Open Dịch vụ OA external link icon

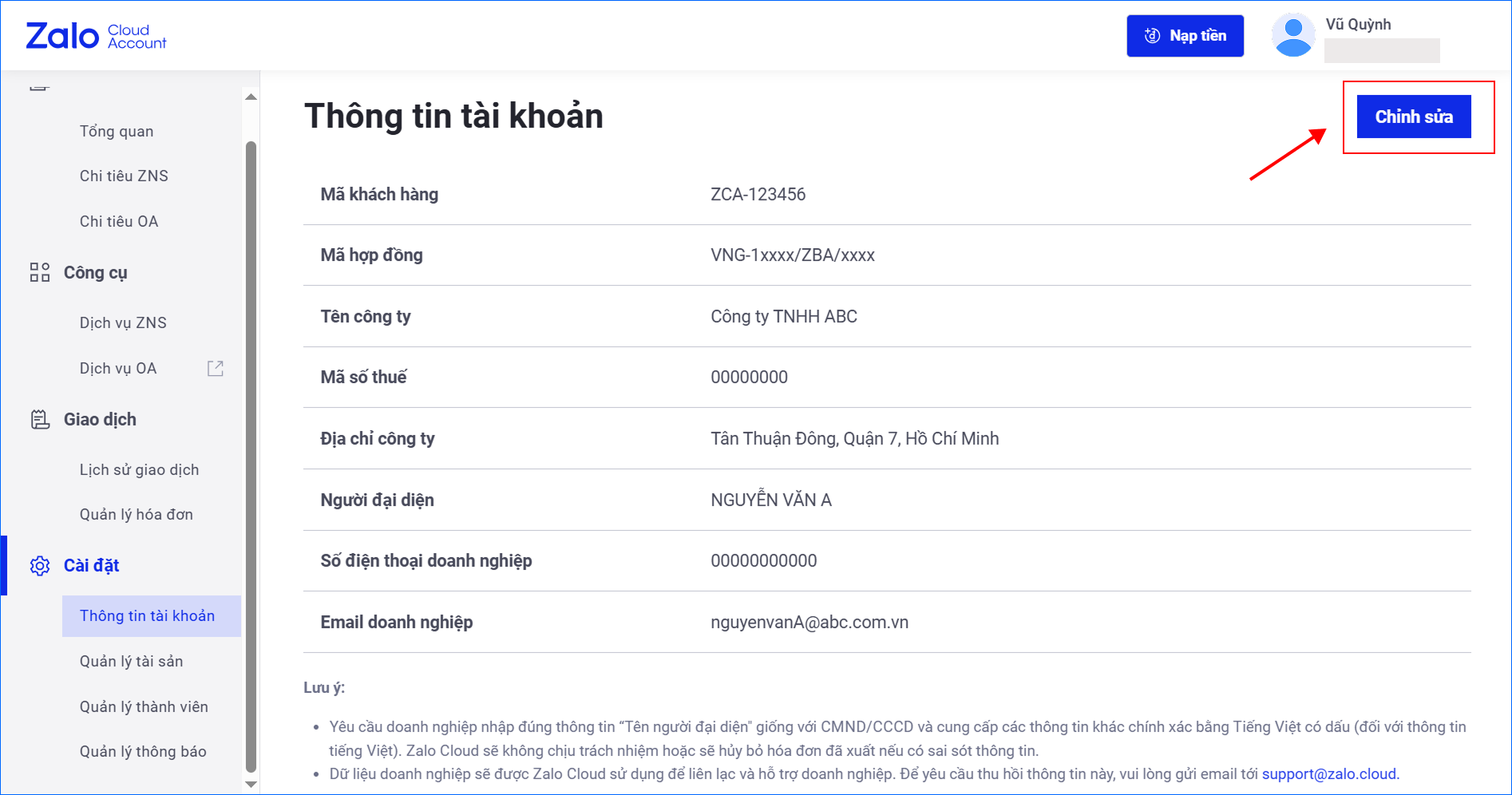click(x=216, y=368)
